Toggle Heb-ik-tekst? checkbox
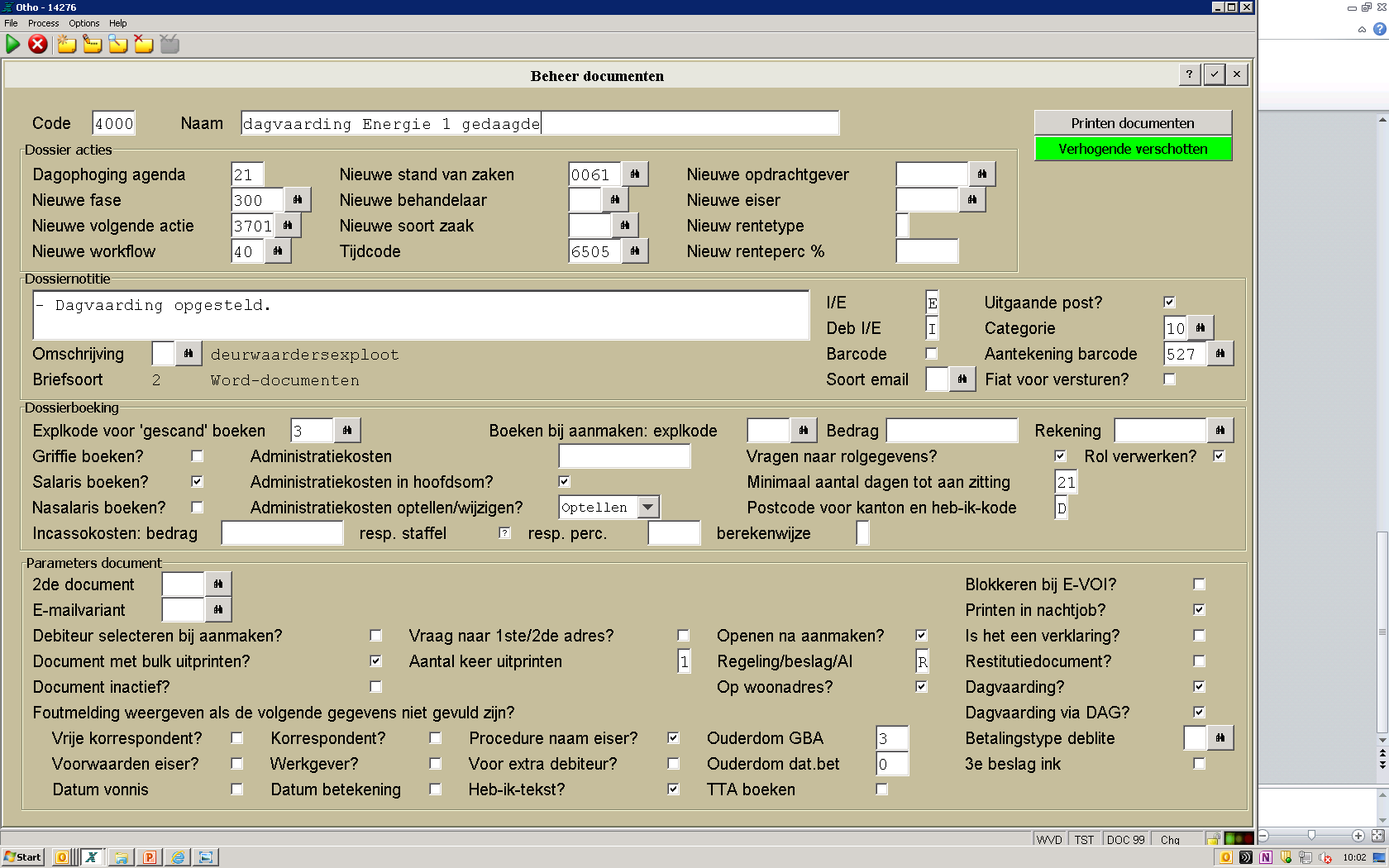 pos(673,789)
